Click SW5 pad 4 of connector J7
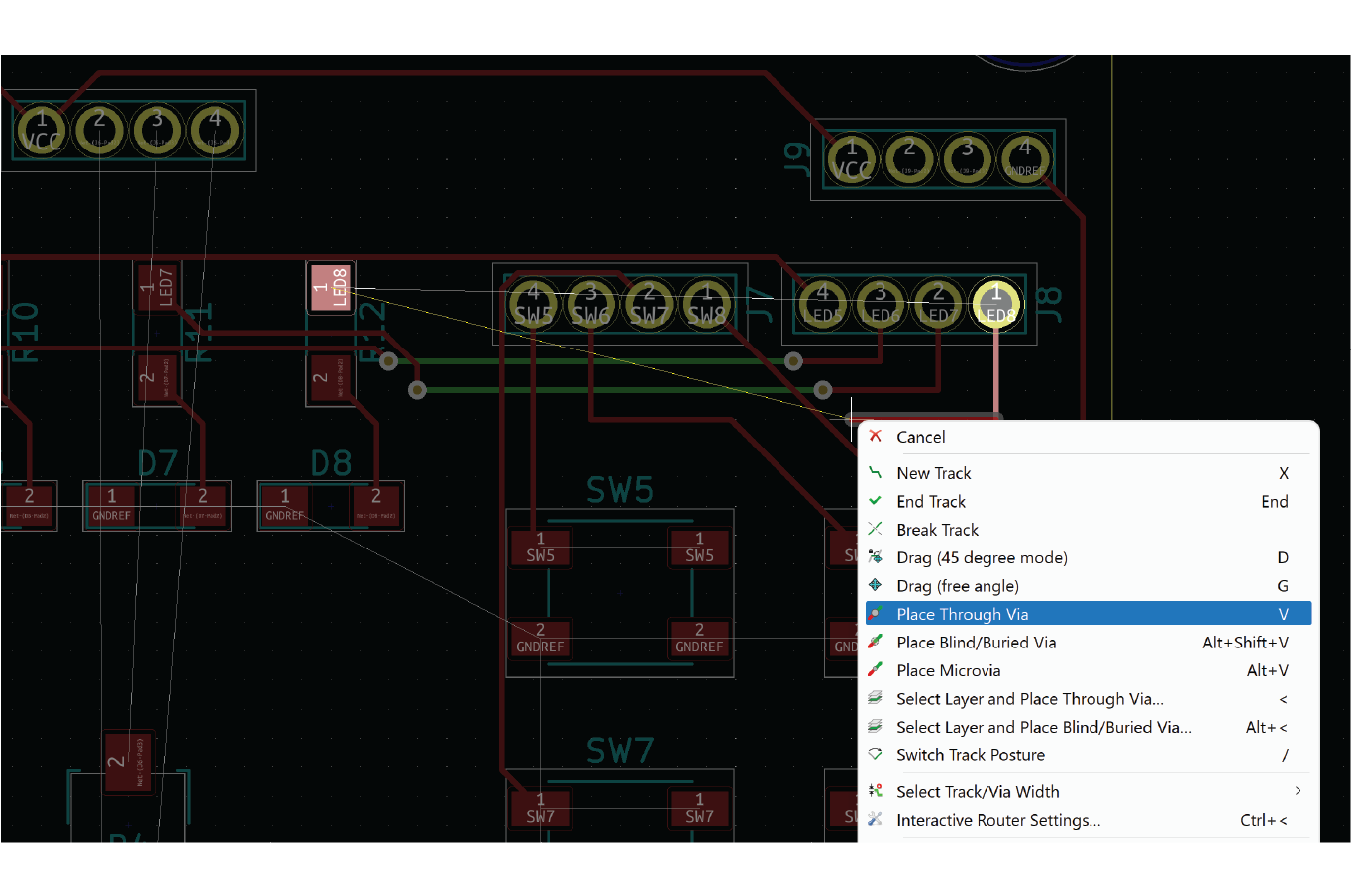 point(533,304)
